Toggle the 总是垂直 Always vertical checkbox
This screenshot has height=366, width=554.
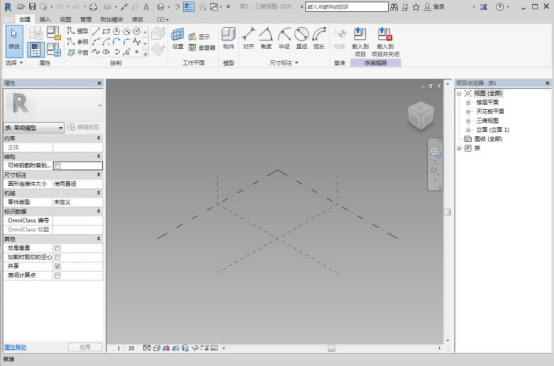tap(58, 248)
